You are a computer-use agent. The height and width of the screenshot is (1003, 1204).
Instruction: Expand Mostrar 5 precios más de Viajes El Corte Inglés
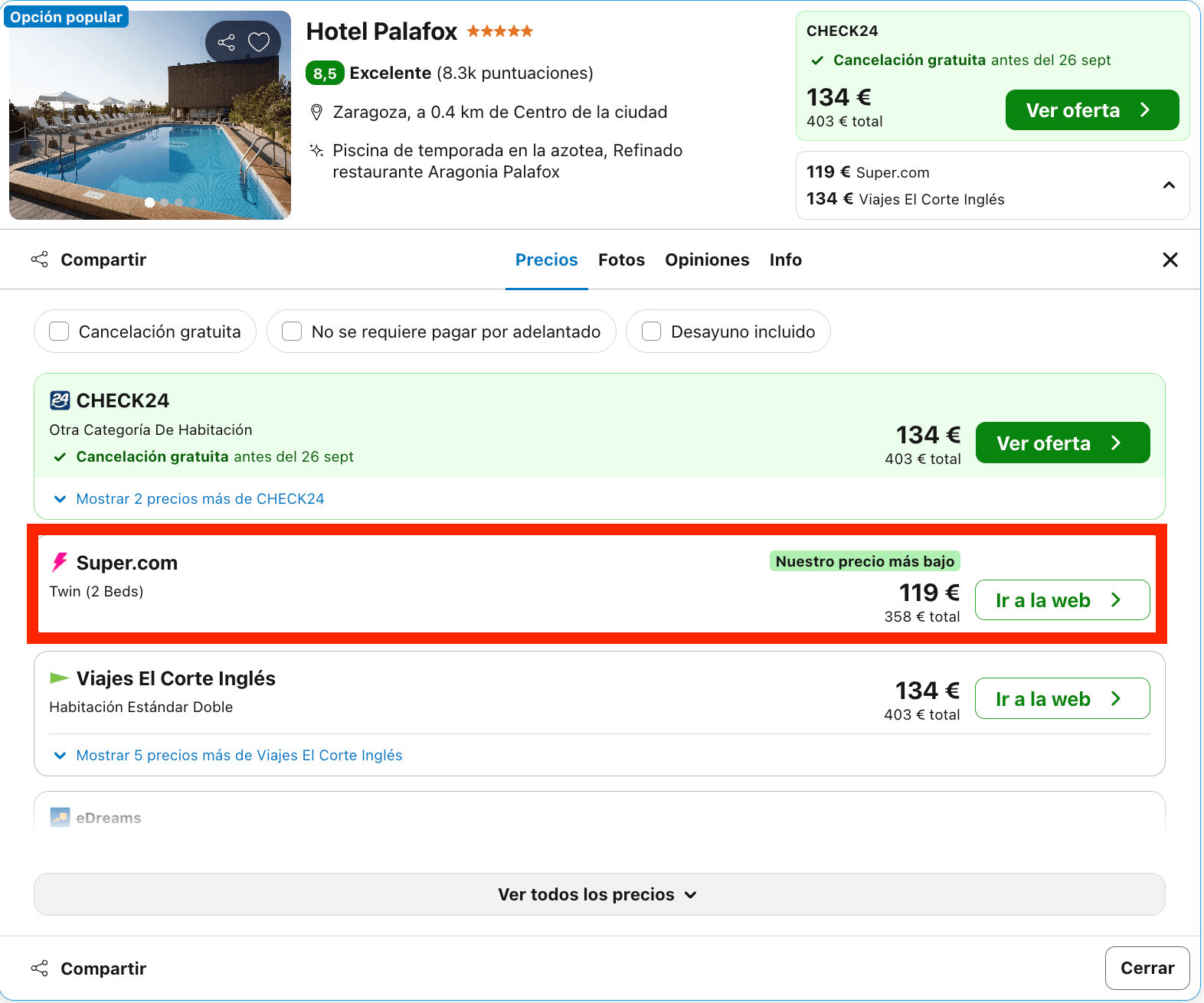(x=239, y=756)
